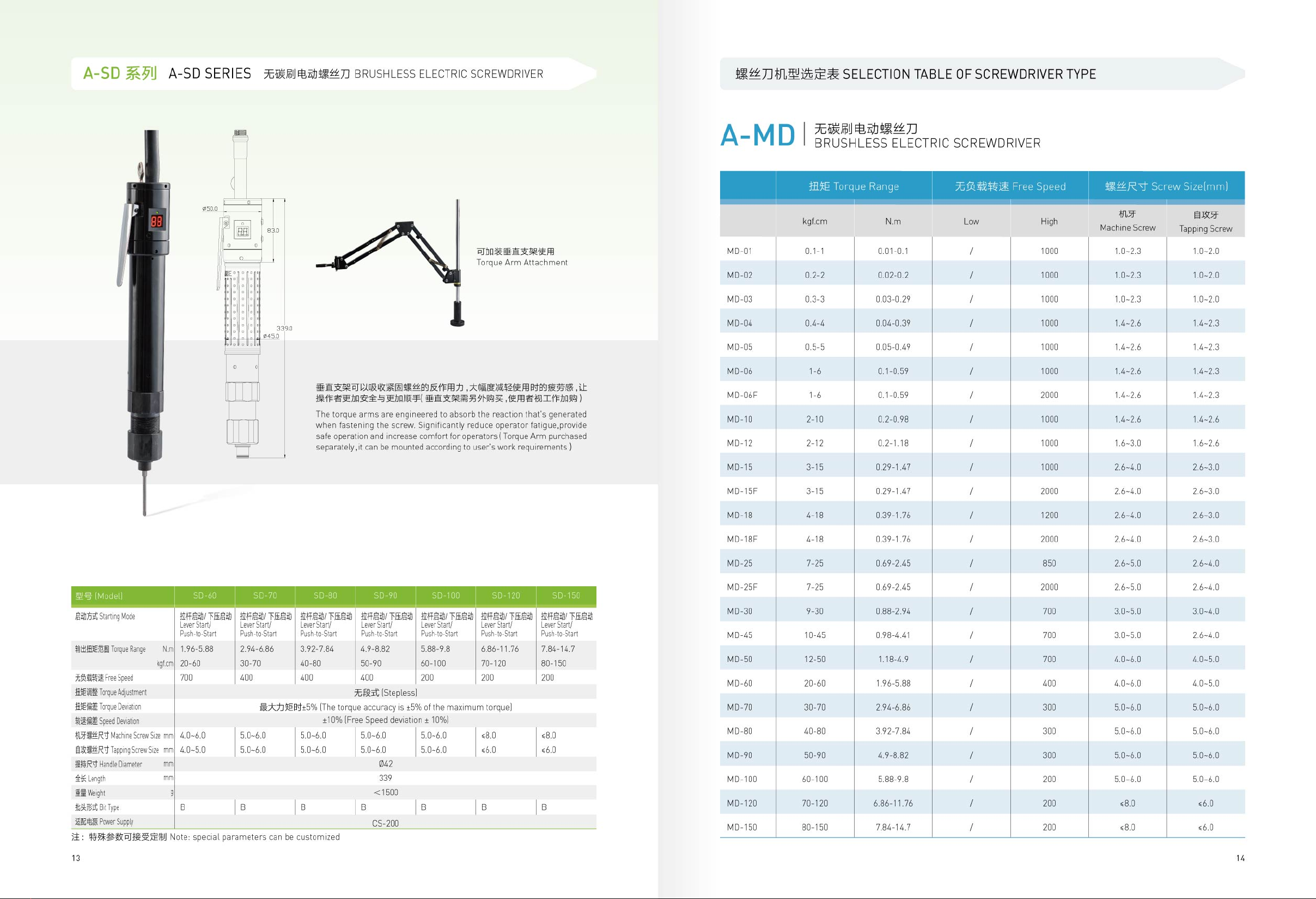This screenshot has height=899, width=1316.
Task: Click the '700' free speed for SD-60
Action: 186,677
